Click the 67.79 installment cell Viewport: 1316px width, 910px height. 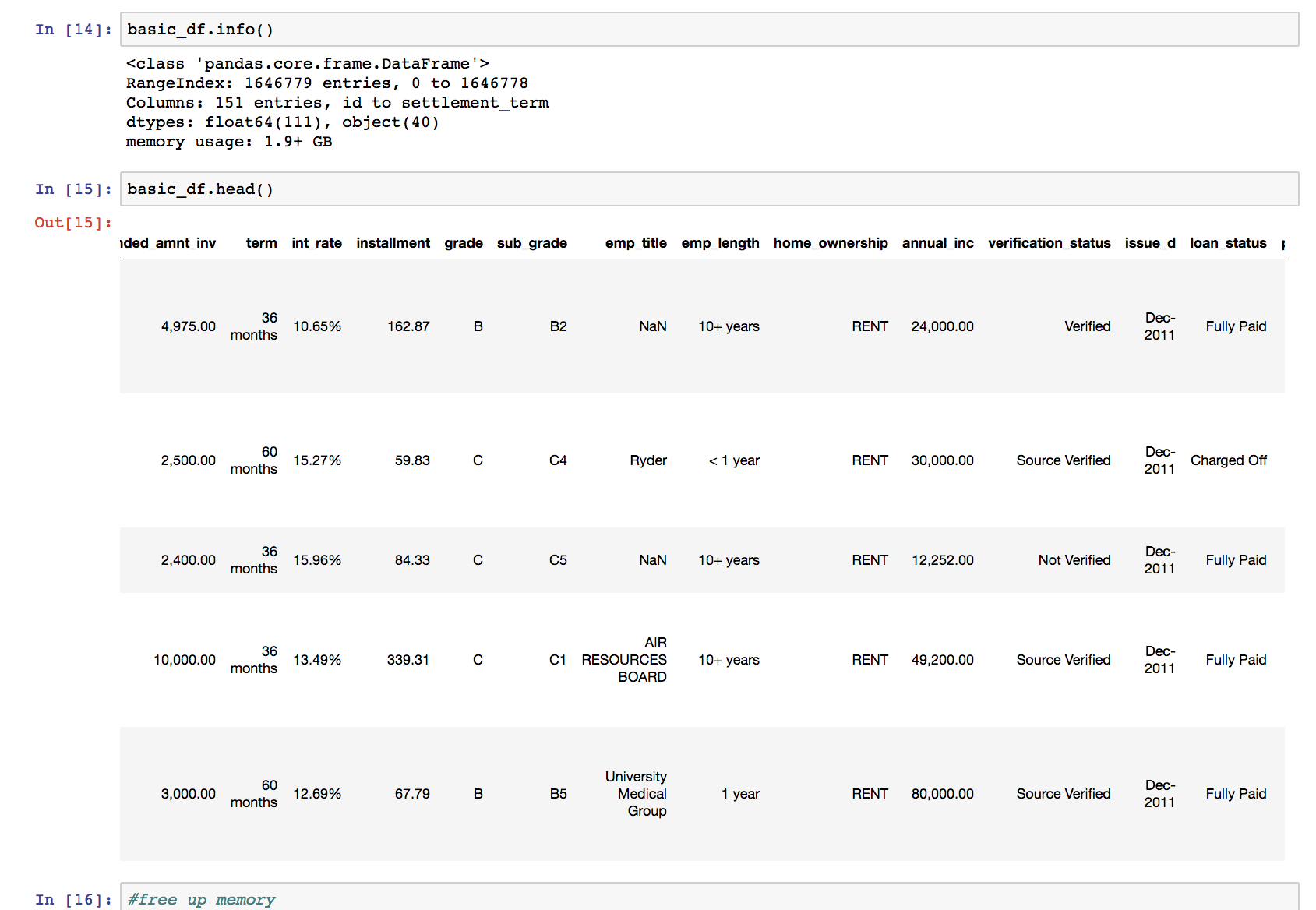point(412,794)
